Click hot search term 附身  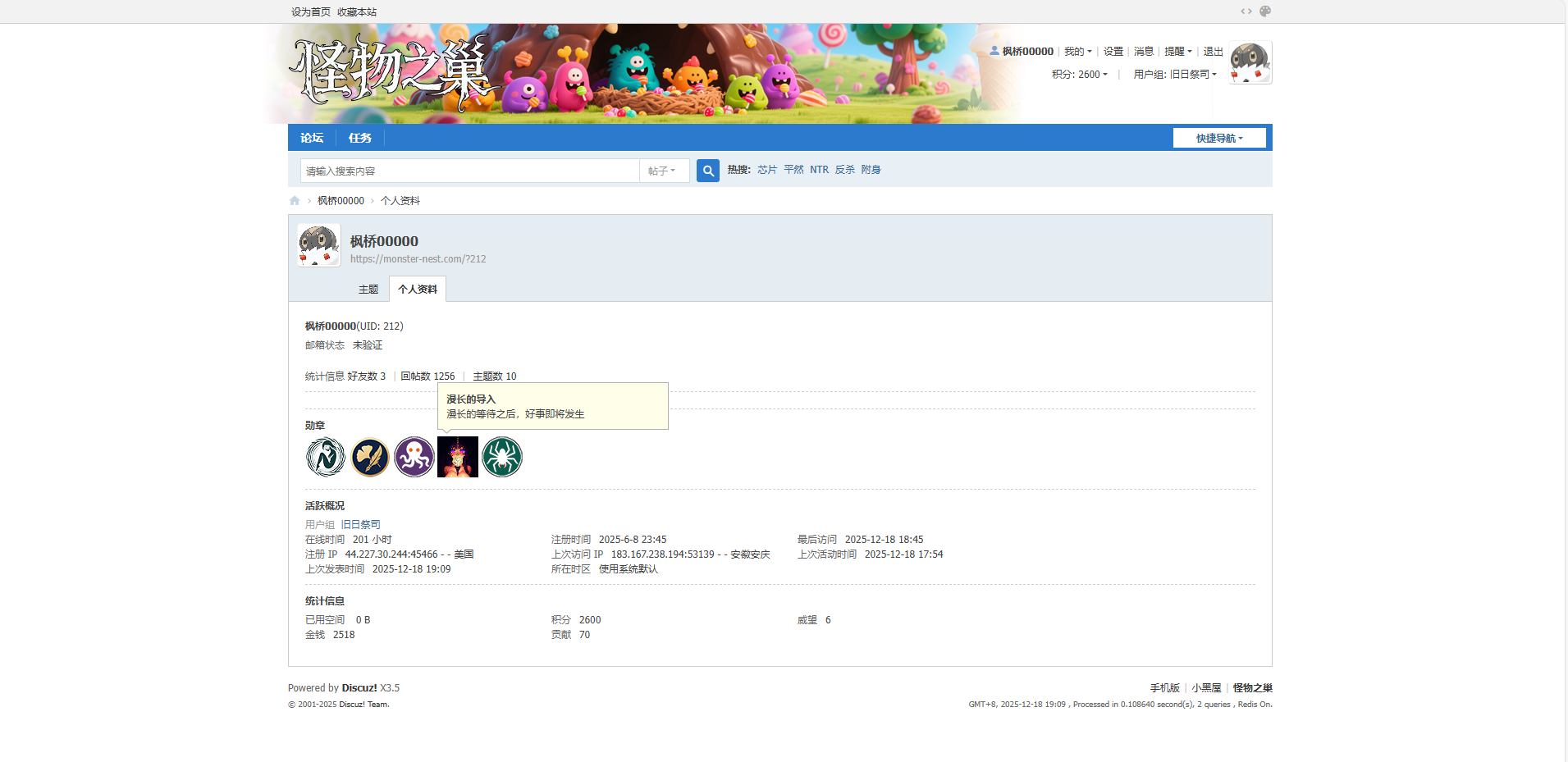pos(871,170)
